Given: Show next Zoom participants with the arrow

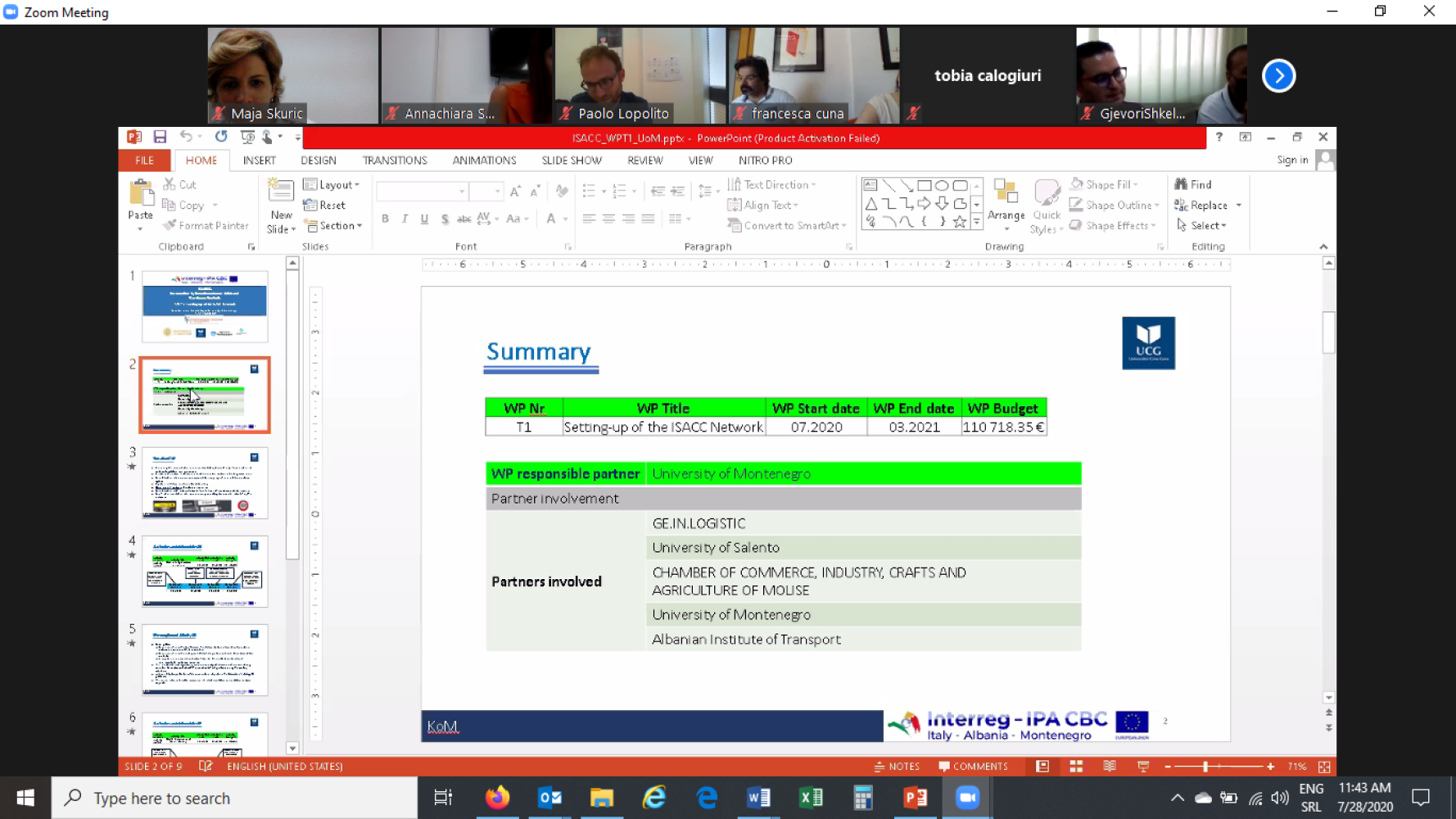Looking at the screenshot, I should pyautogui.click(x=1278, y=76).
